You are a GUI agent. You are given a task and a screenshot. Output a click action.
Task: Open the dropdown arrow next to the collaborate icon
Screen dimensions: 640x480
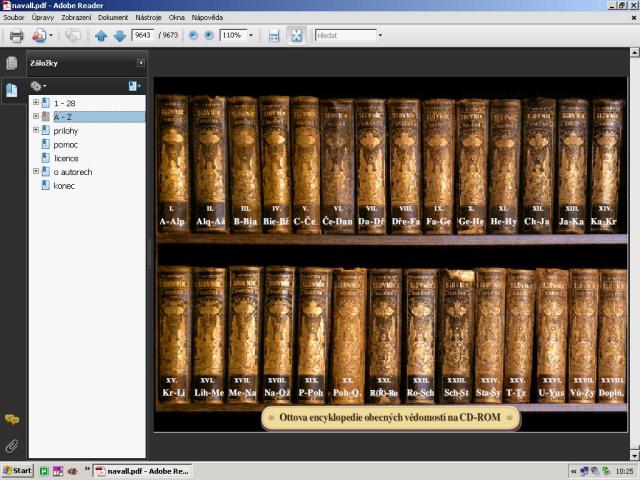[x=51, y=36]
